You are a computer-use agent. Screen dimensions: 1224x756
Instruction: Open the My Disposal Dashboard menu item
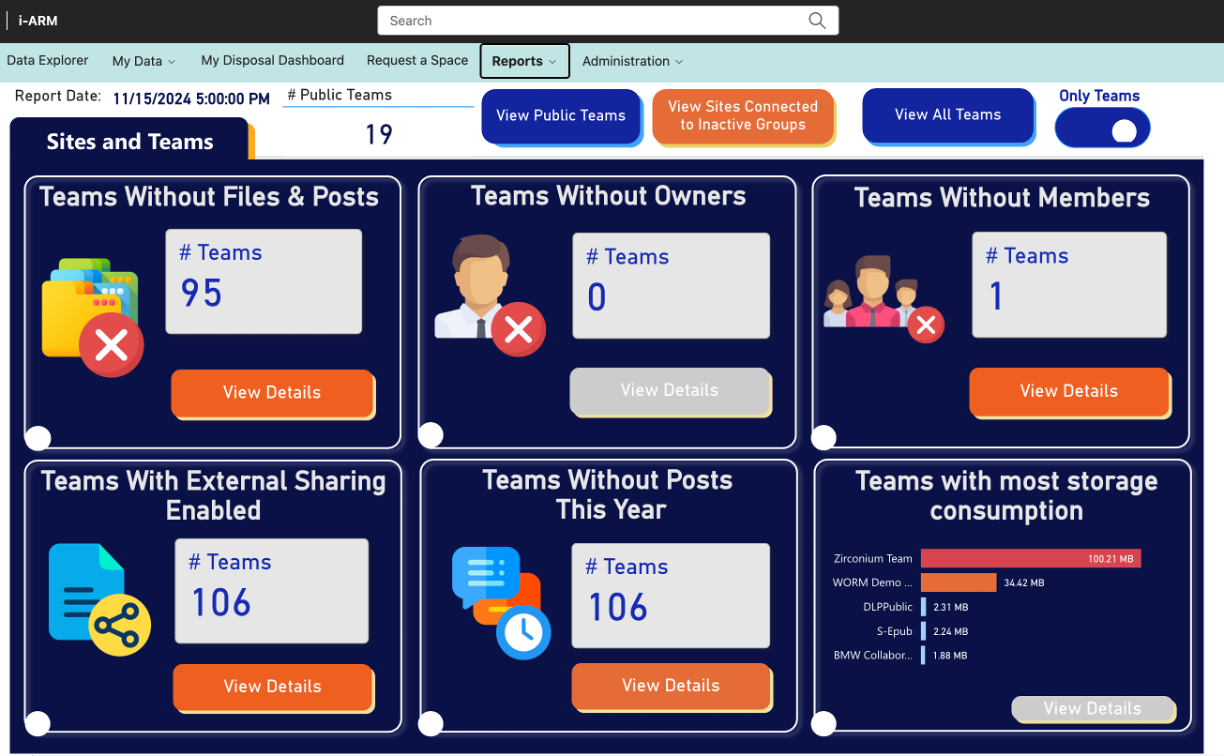(x=272, y=60)
